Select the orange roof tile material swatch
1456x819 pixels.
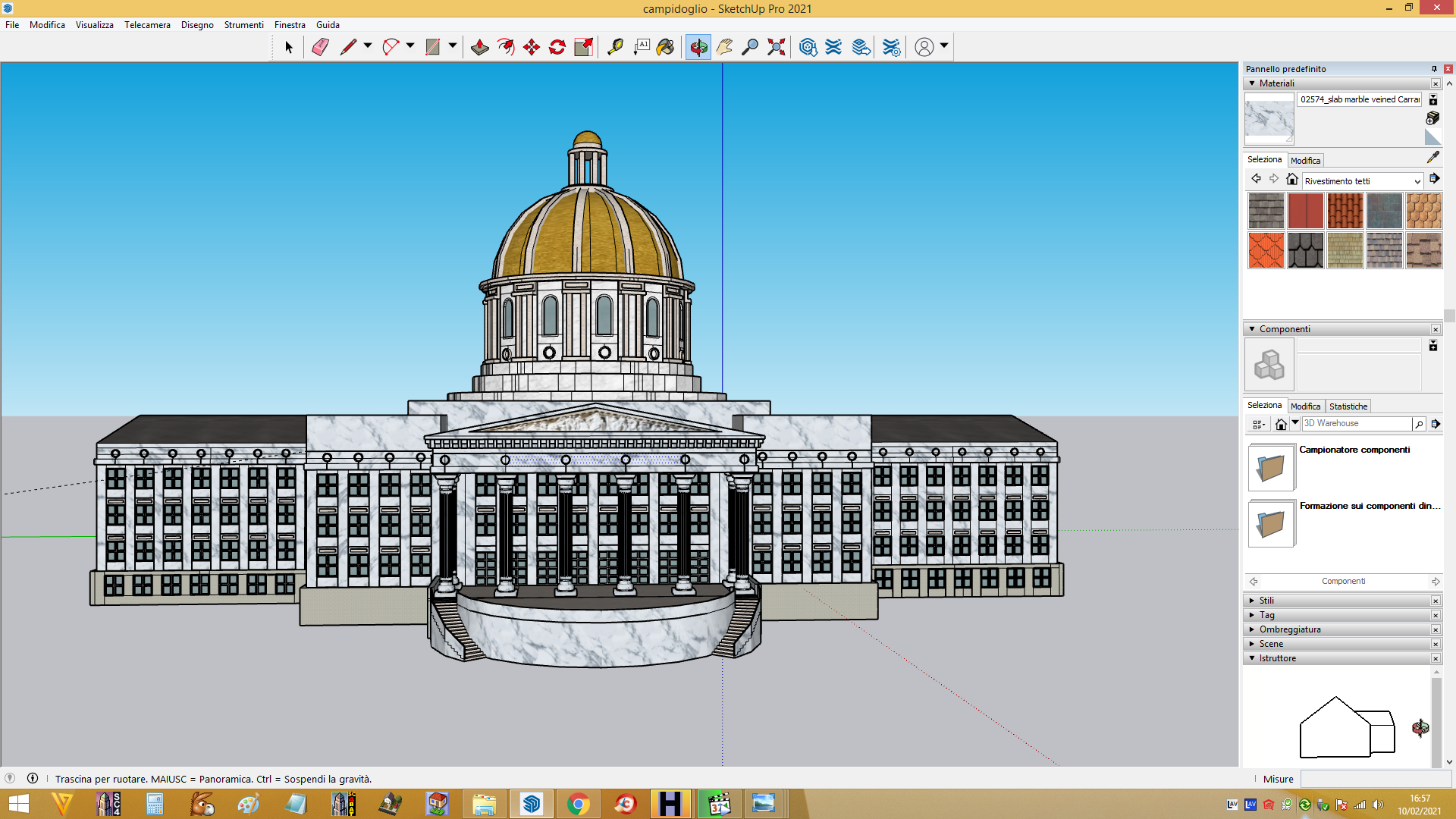pyautogui.click(x=1266, y=250)
